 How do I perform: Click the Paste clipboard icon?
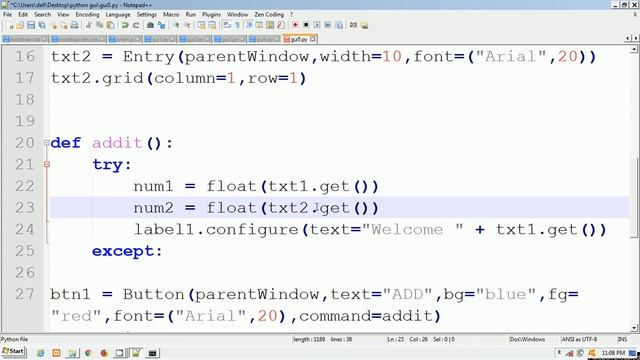click(x=111, y=25)
